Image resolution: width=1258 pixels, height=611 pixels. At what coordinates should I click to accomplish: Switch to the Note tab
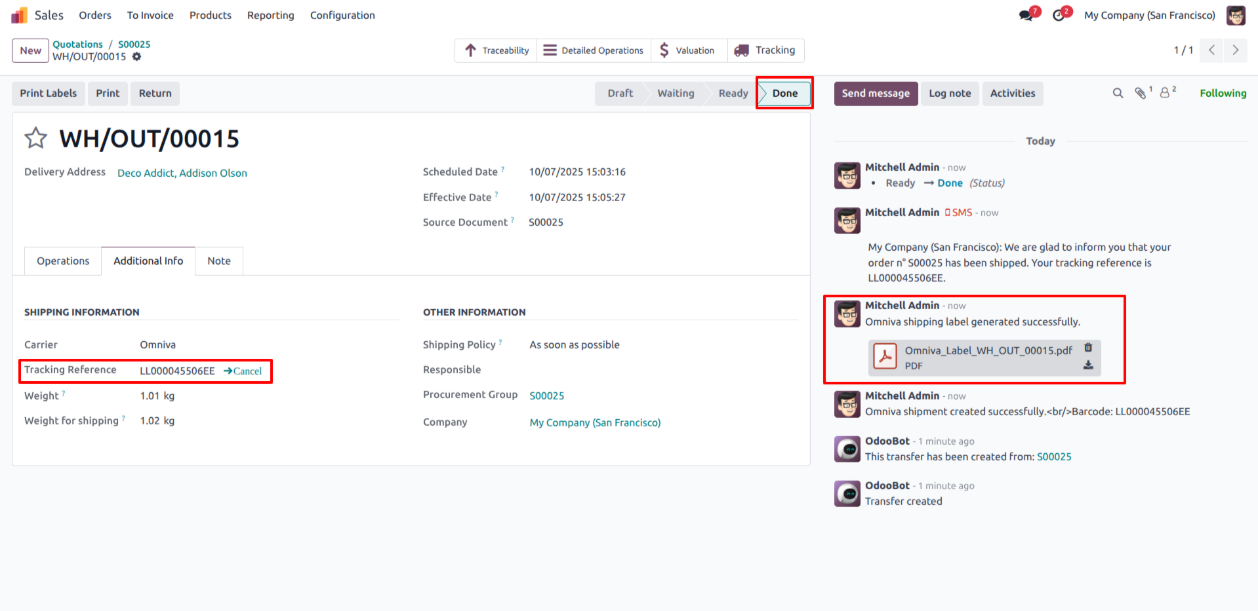[x=219, y=261]
